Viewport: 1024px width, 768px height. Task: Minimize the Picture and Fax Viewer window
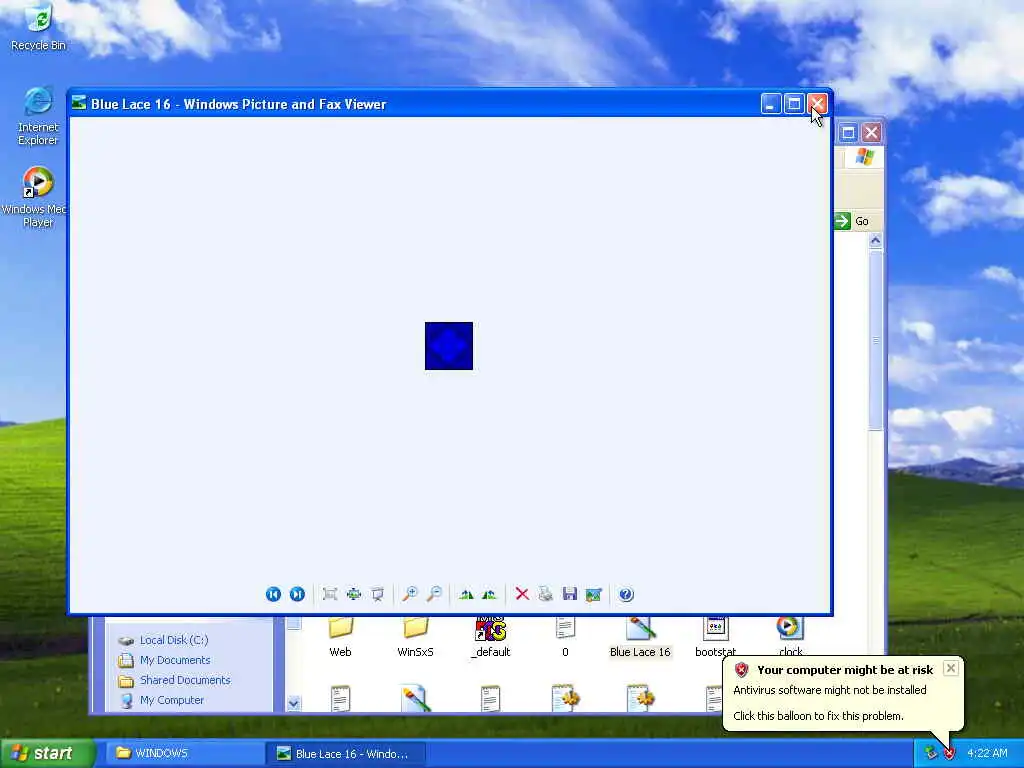[x=771, y=104]
